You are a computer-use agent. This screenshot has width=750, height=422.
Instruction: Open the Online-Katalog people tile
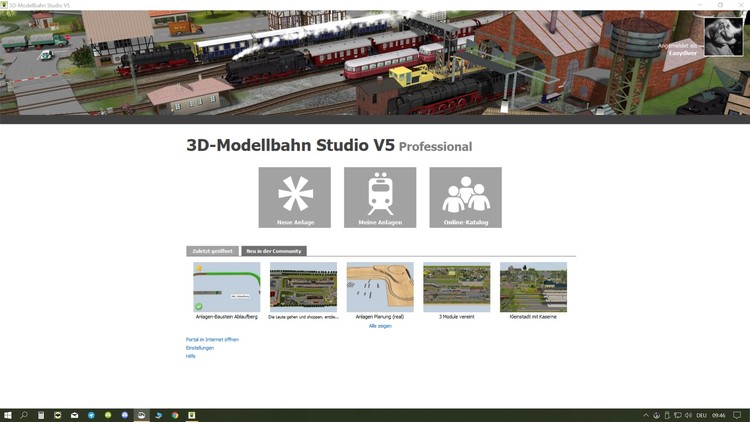point(465,197)
